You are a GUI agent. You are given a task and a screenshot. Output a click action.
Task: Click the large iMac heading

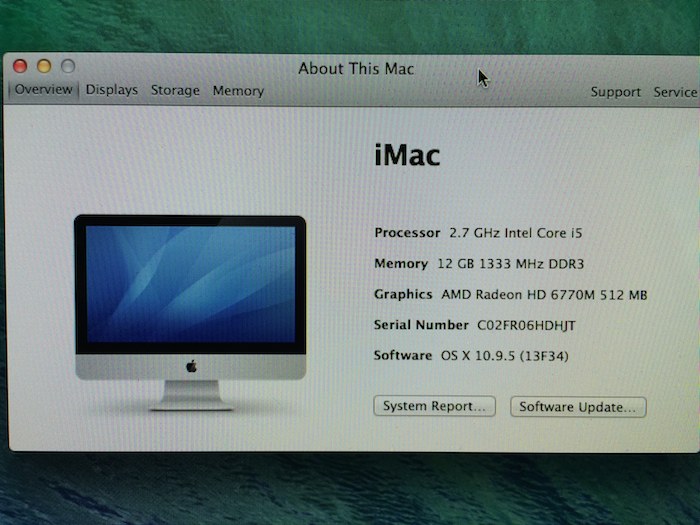407,156
